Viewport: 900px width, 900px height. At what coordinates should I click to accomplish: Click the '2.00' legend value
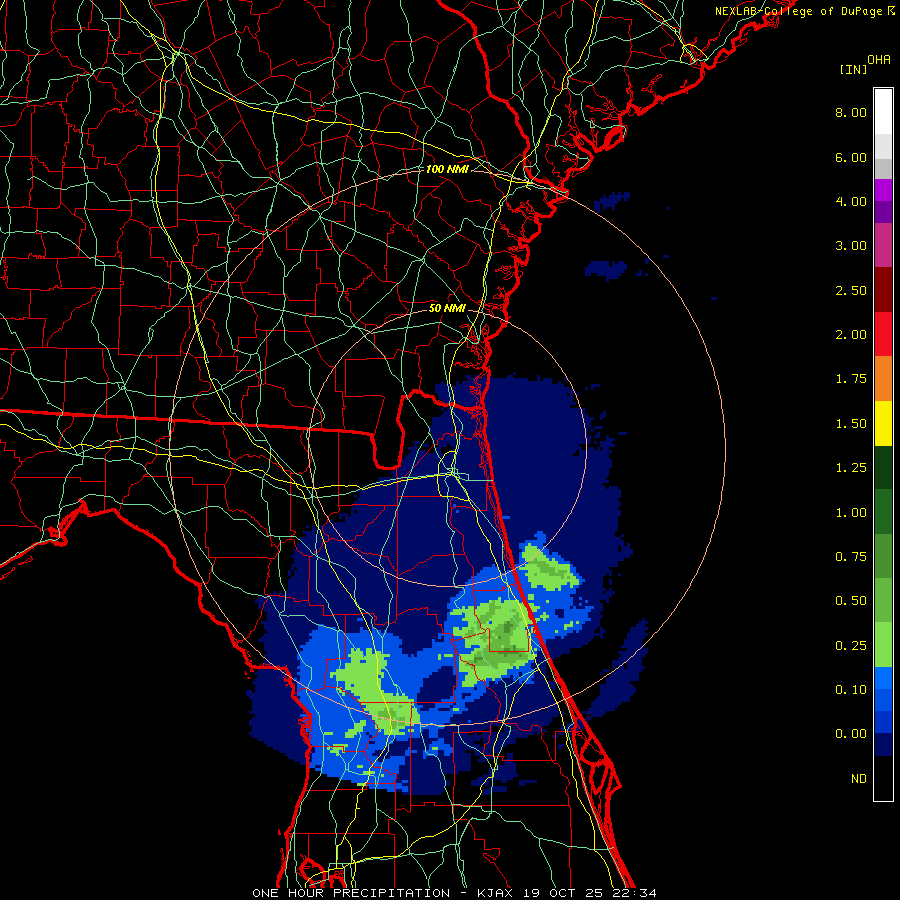(x=851, y=335)
